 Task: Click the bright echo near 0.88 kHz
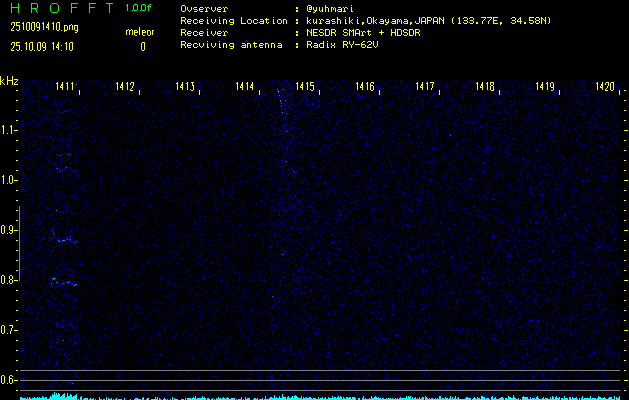point(66,240)
